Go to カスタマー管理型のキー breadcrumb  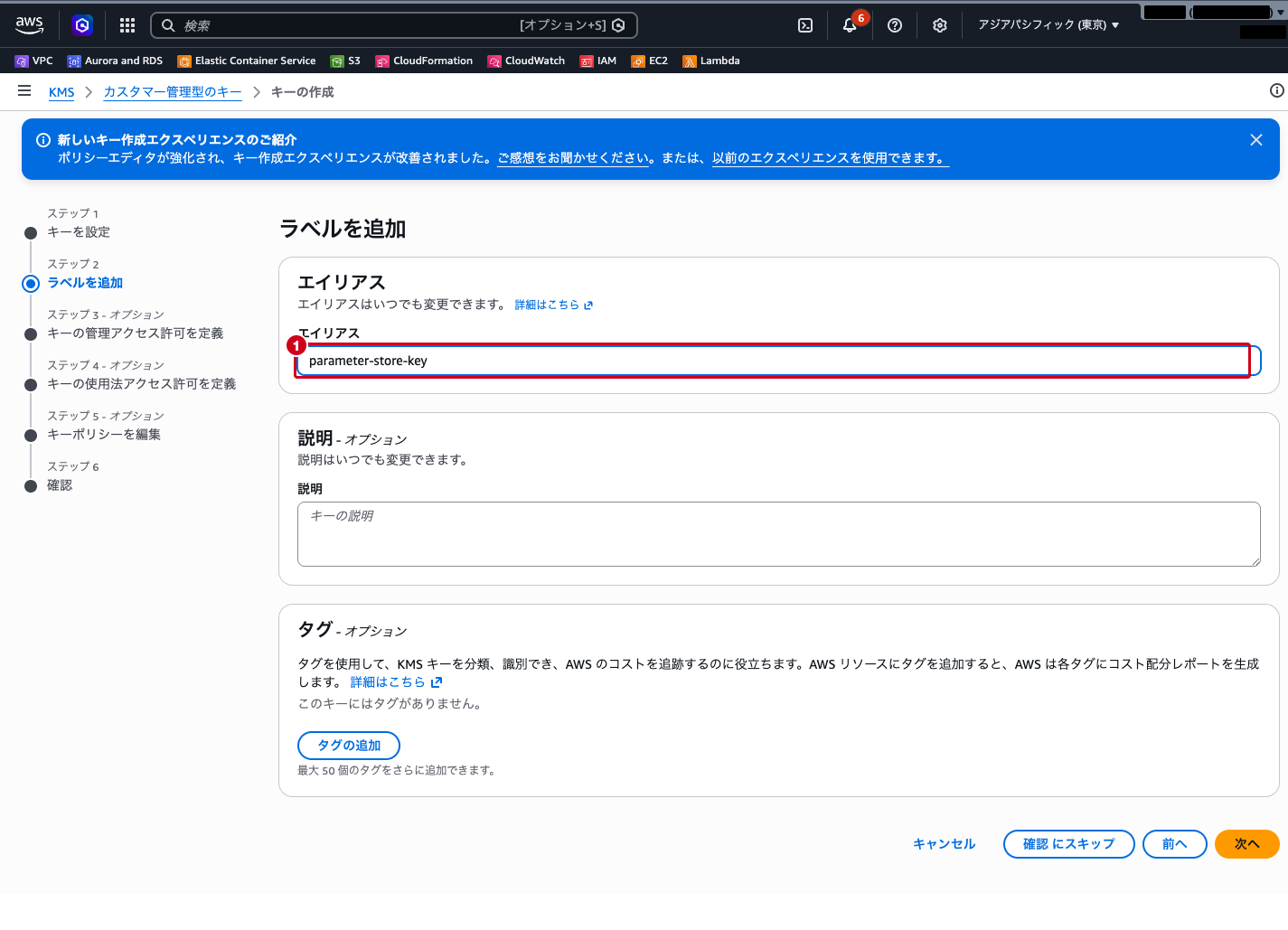coord(173,92)
